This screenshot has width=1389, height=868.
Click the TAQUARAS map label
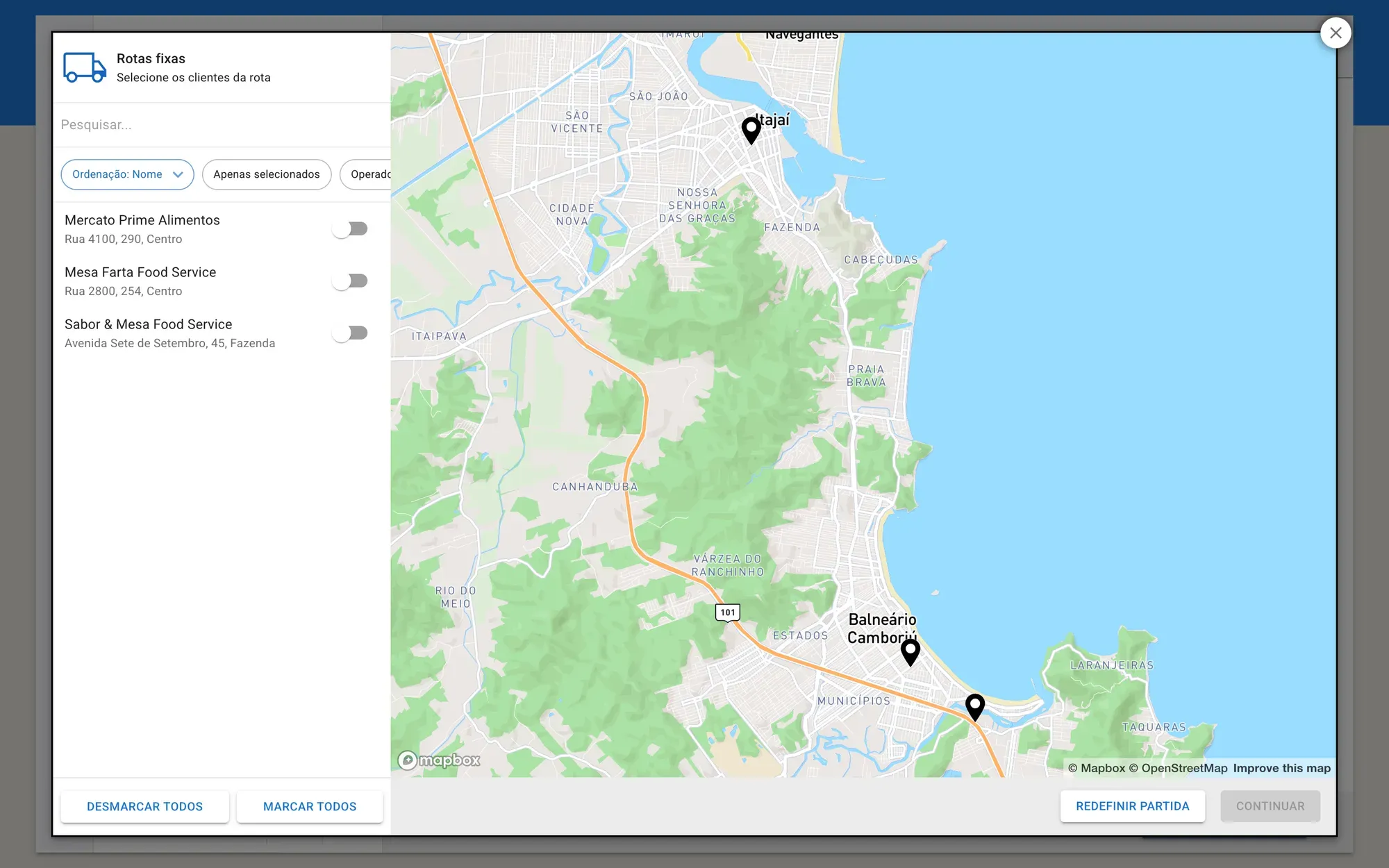1154,727
